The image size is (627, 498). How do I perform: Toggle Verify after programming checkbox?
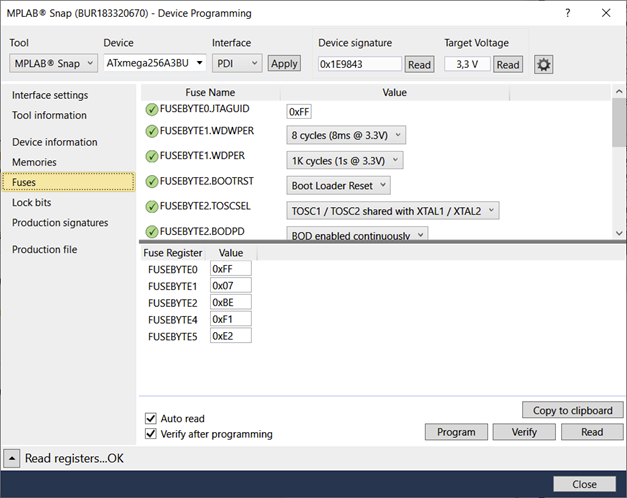tap(151, 434)
